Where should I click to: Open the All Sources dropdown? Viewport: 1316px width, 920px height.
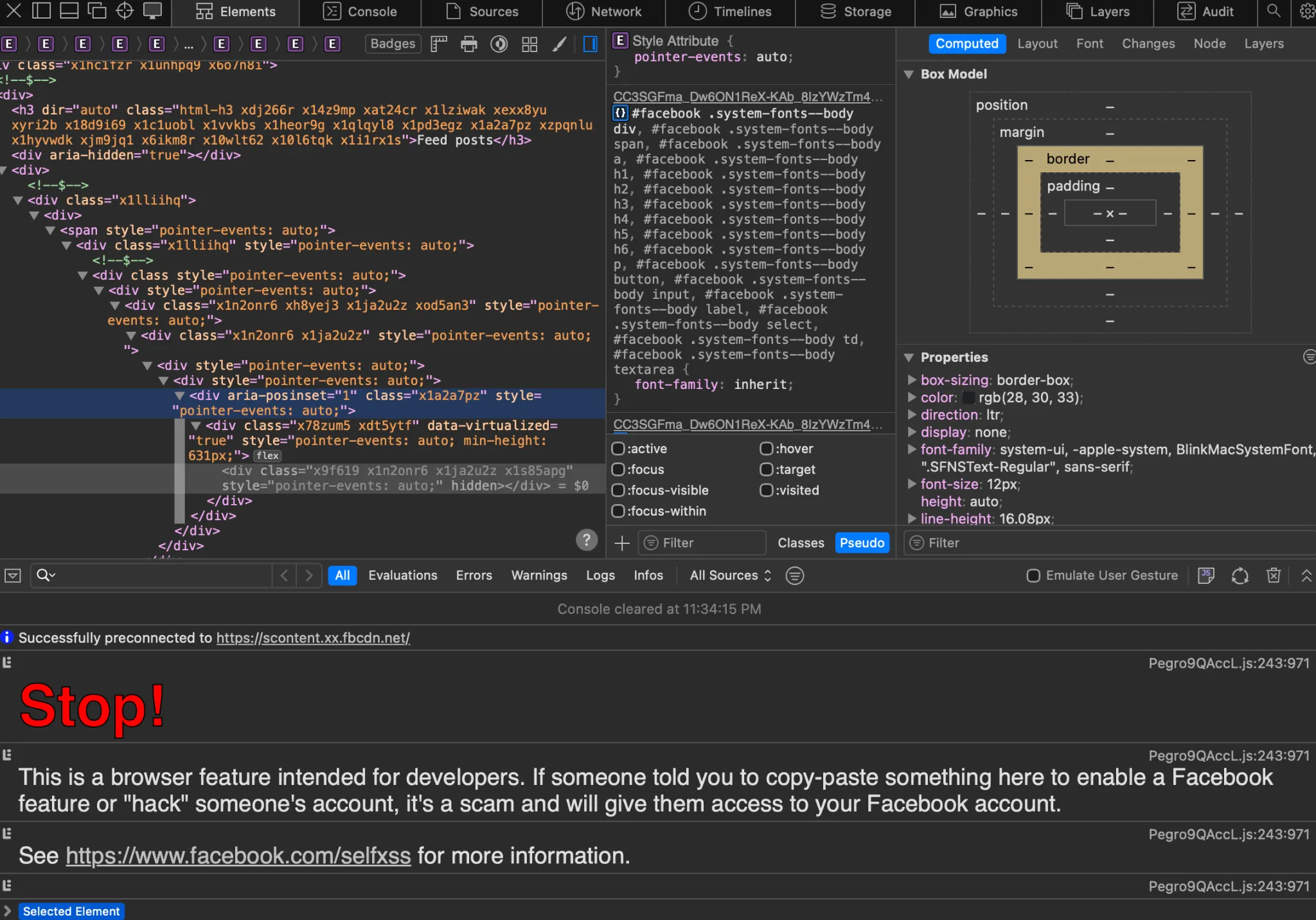pyautogui.click(x=731, y=575)
